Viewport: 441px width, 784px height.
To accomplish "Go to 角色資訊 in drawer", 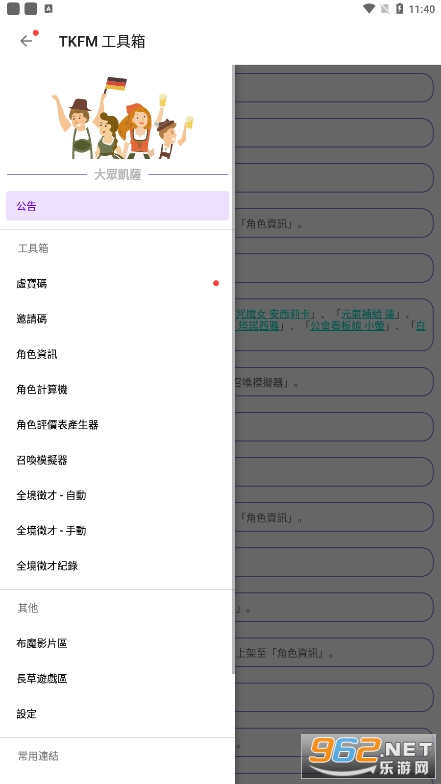I will pyautogui.click(x=118, y=354).
